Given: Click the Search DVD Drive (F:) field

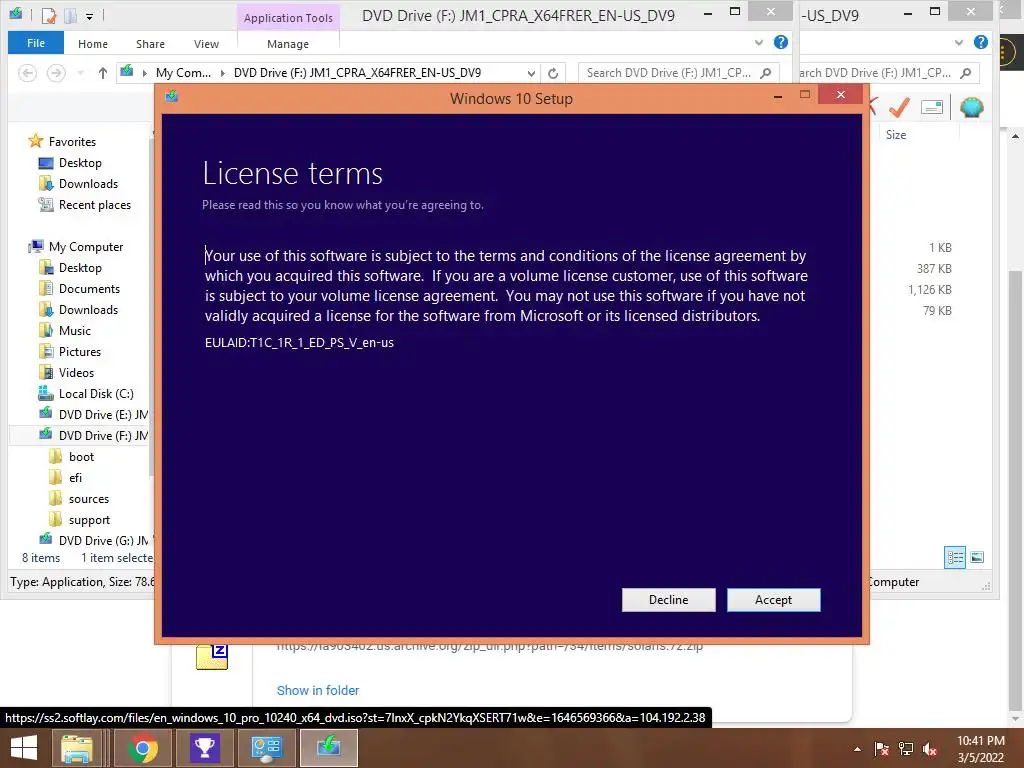Looking at the screenshot, I should point(679,72).
